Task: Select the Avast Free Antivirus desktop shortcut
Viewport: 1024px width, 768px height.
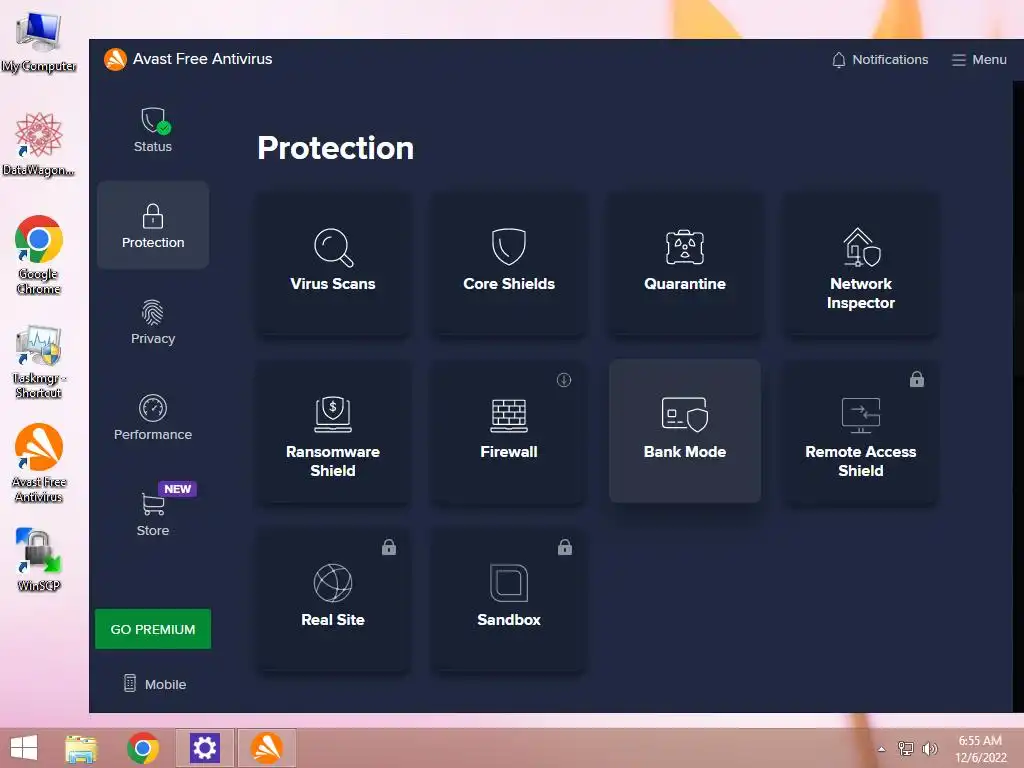Action: pos(39,464)
